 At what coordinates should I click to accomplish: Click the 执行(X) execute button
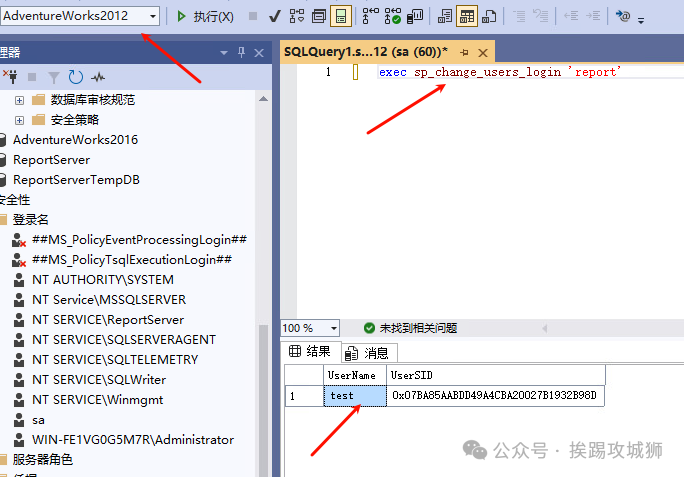coord(205,16)
